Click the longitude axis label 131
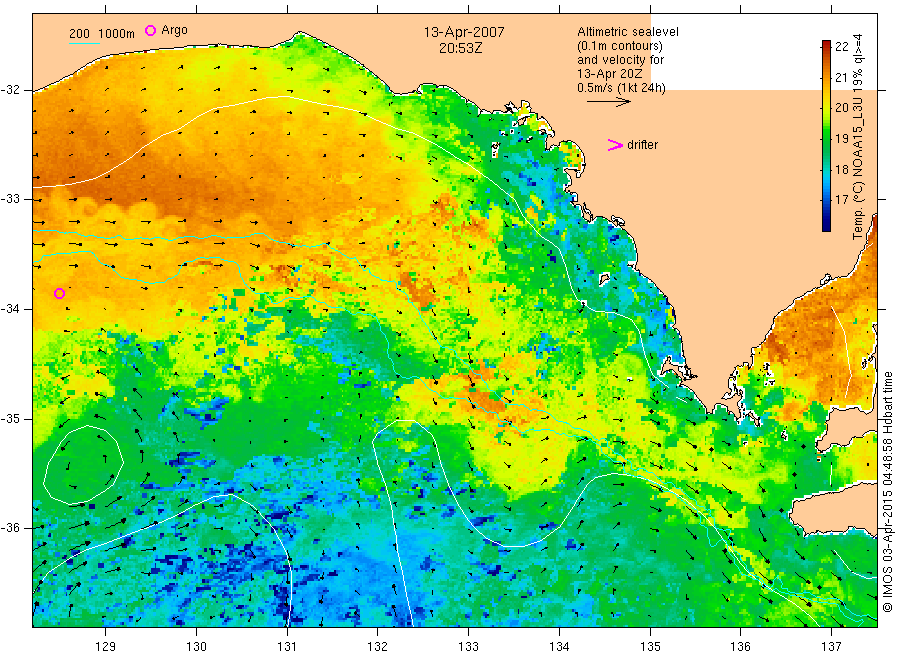 point(287,647)
